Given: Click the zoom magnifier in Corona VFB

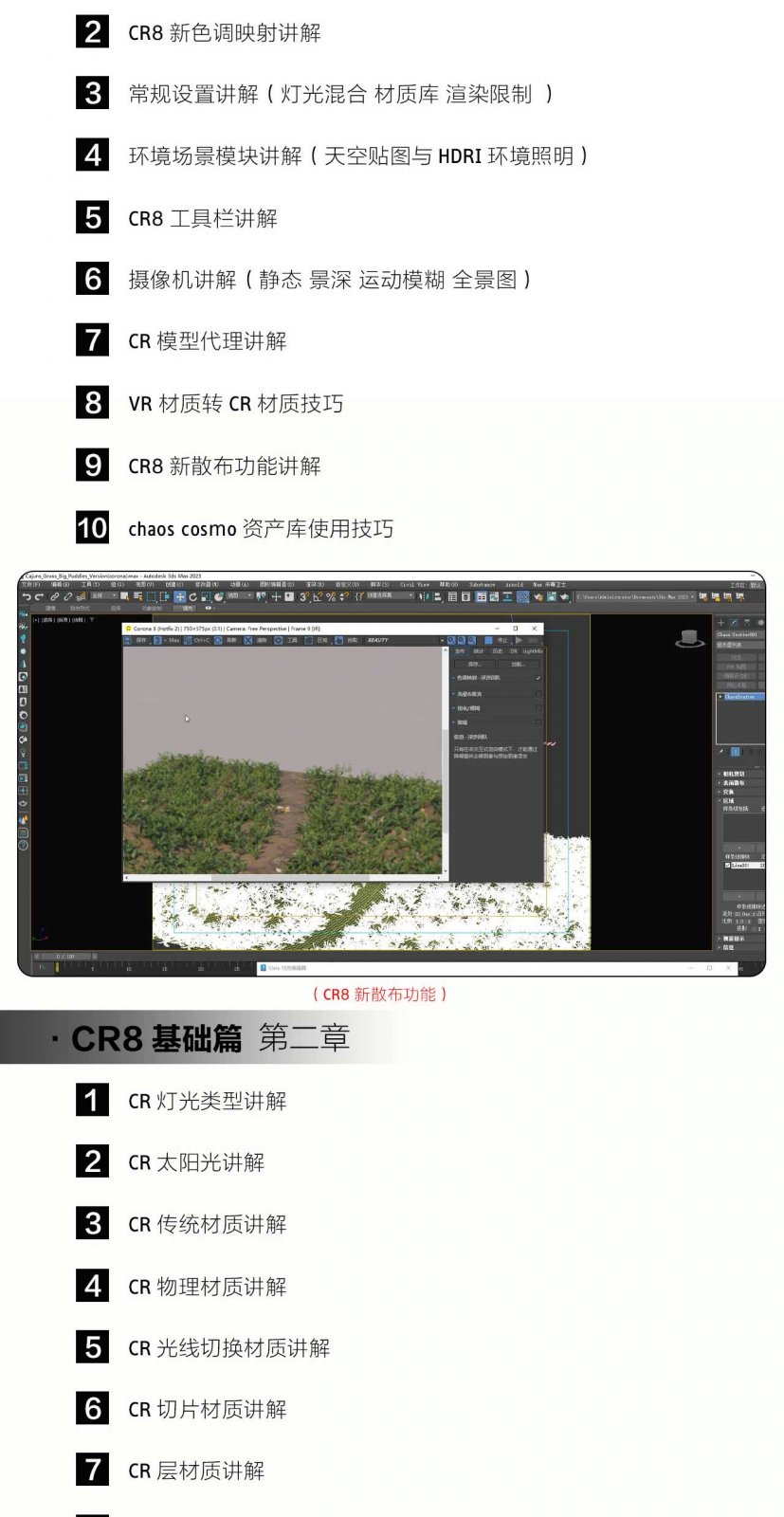Looking at the screenshot, I should point(450,641).
